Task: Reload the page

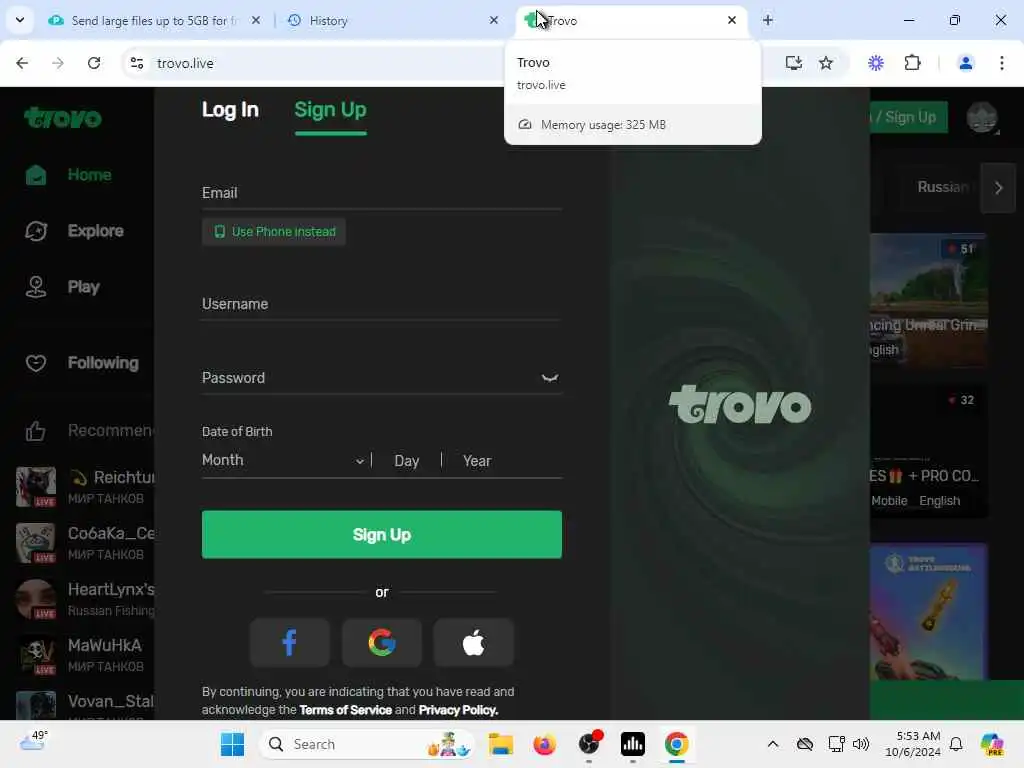Action: (x=94, y=63)
